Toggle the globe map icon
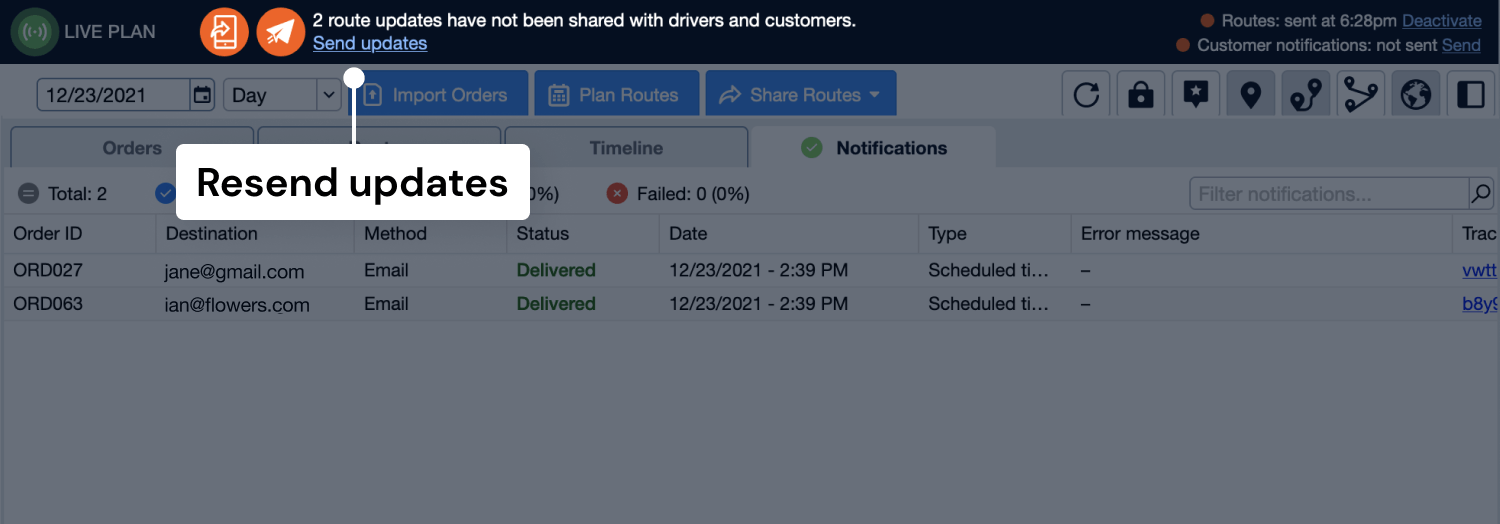The width and height of the screenshot is (1500, 524). tap(1415, 95)
